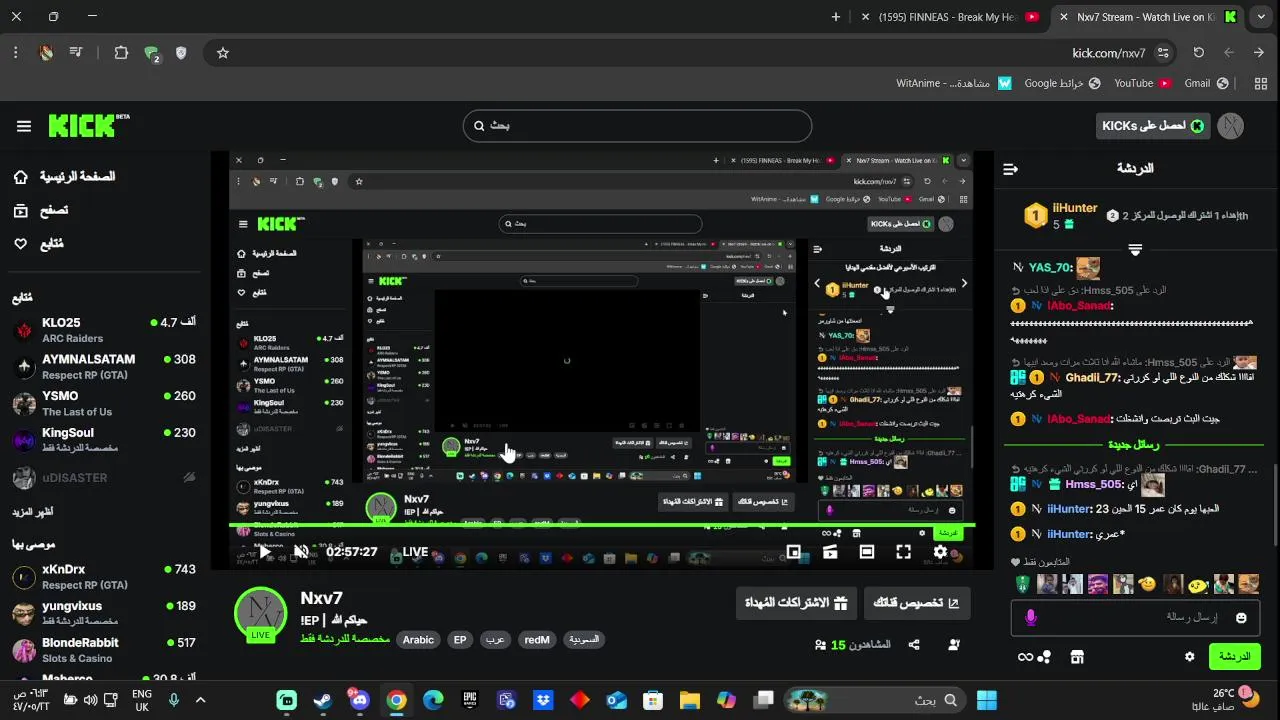Show hidden system tray icons chevron
Screen dimensions: 1280x720
point(200,700)
